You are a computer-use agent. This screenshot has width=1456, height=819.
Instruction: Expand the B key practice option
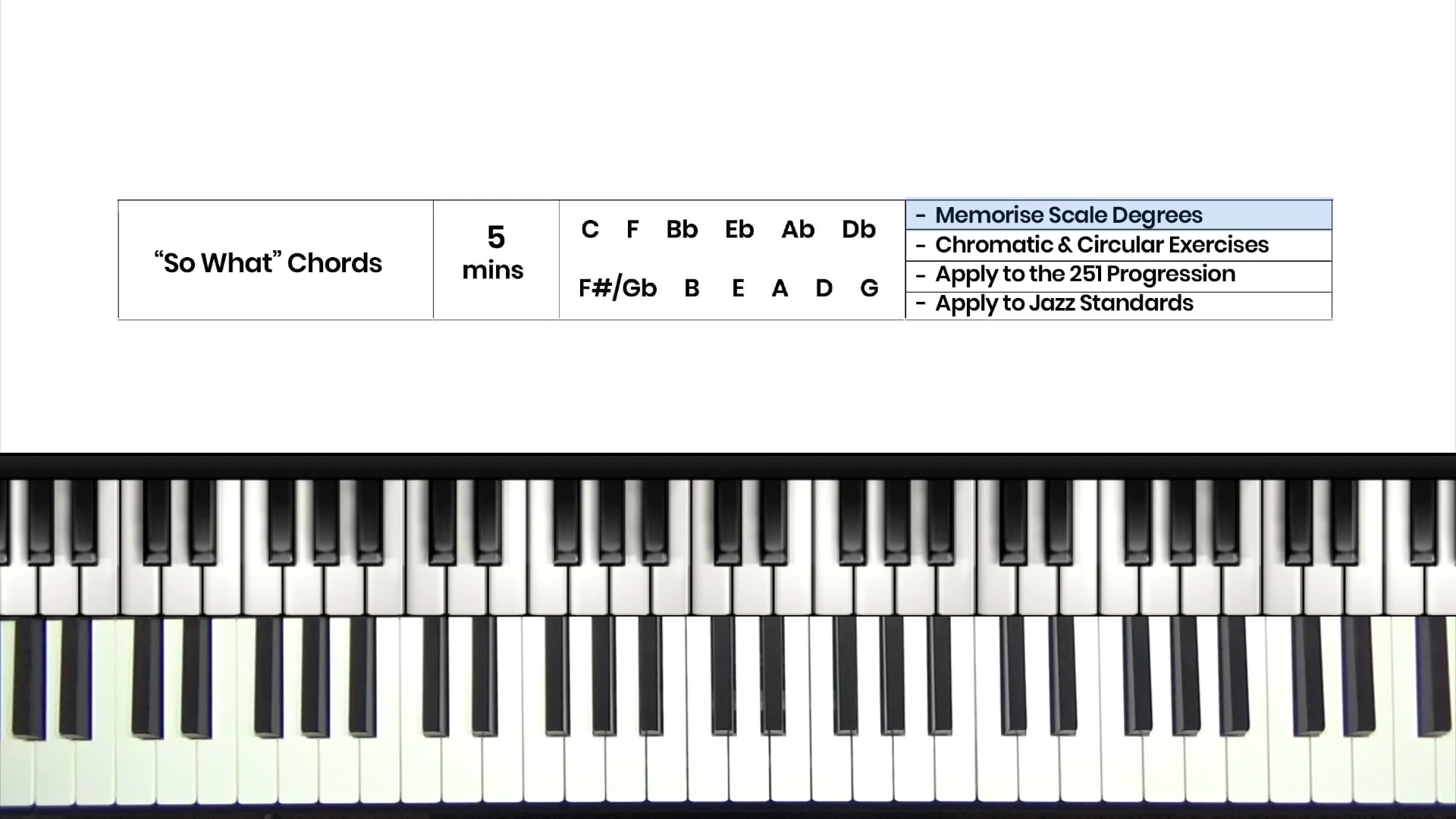coord(692,289)
